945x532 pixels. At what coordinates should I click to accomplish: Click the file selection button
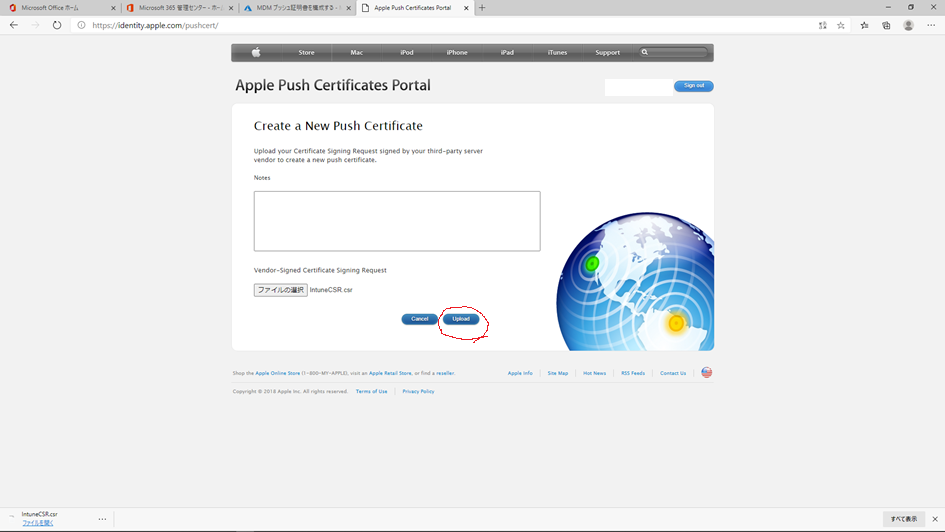pyautogui.click(x=280, y=290)
